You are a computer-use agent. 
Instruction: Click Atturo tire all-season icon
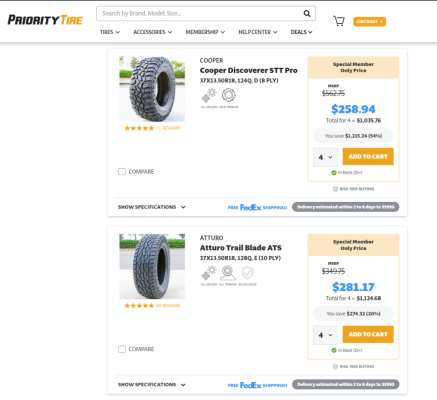[x=209, y=273]
